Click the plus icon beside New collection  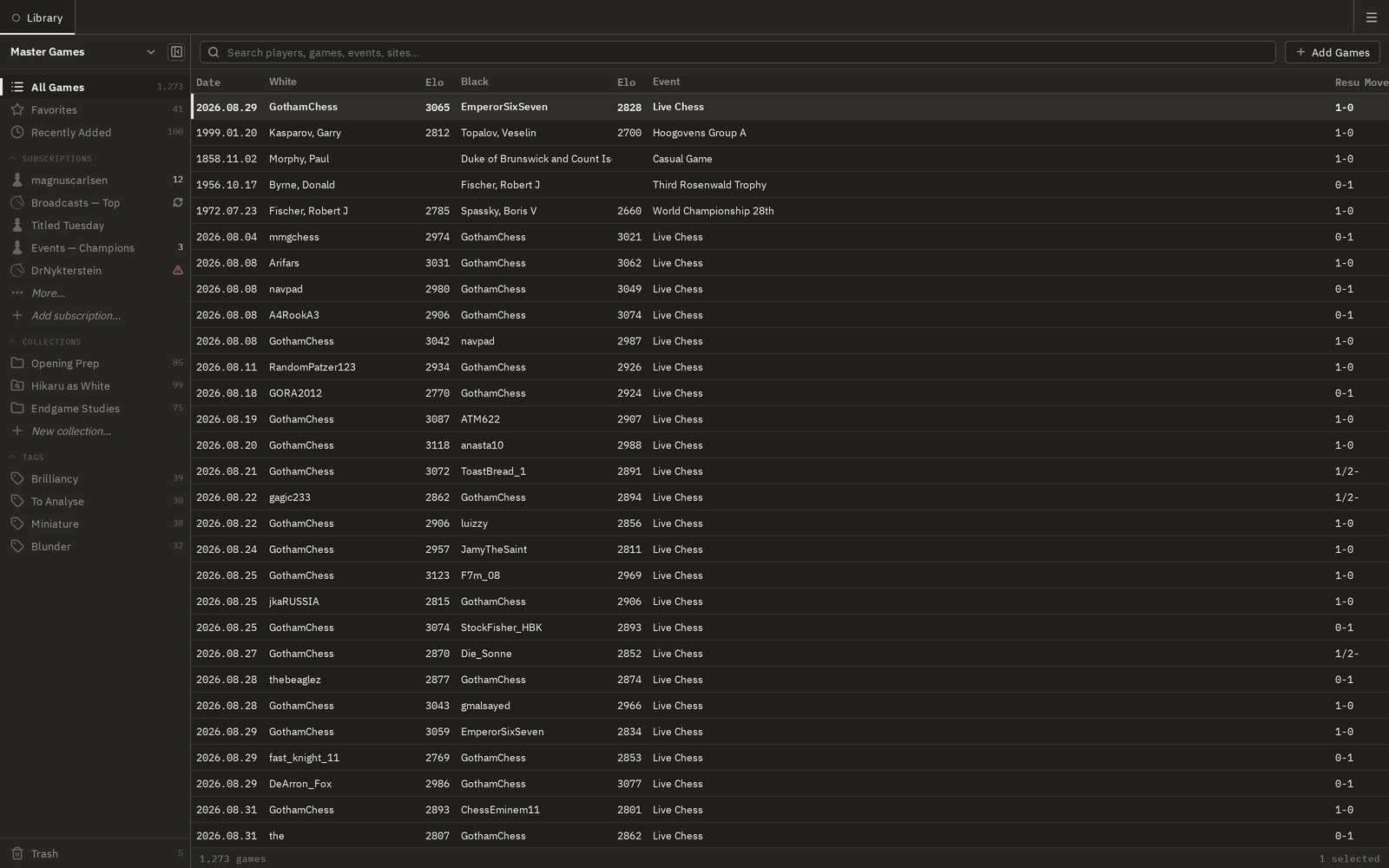17,431
